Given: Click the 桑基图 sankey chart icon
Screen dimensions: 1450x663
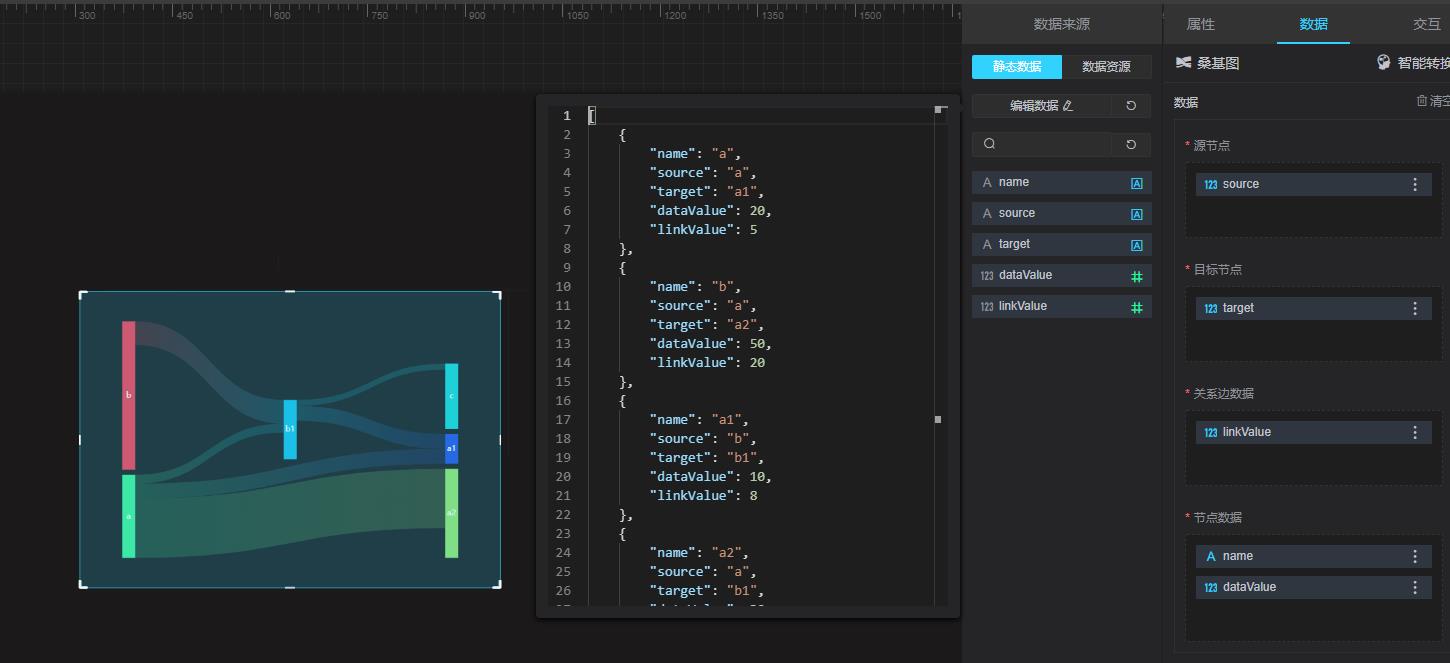Looking at the screenshot, I should (1183, 63).
